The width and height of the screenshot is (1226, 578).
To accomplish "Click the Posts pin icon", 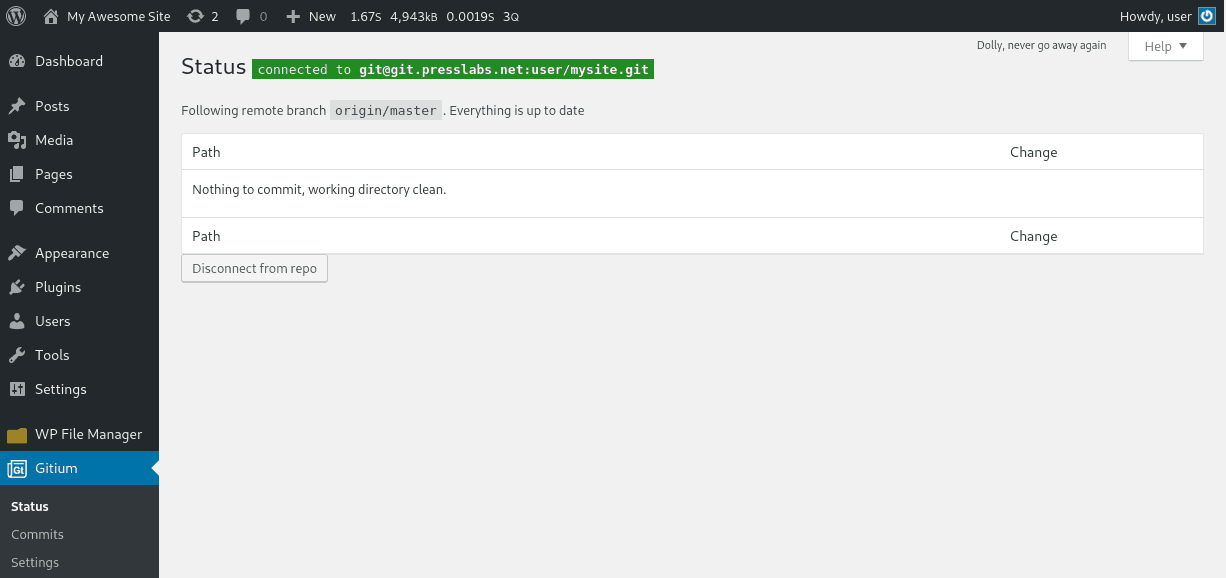I will (17, 106).
